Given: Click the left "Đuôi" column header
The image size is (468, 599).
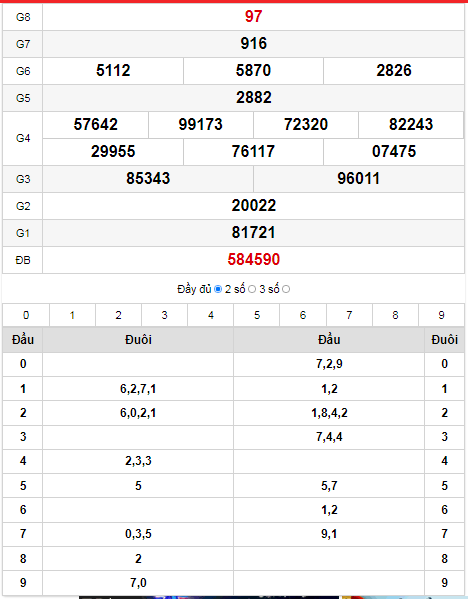Looking at the screenshot, I should (x=138, y=340).
